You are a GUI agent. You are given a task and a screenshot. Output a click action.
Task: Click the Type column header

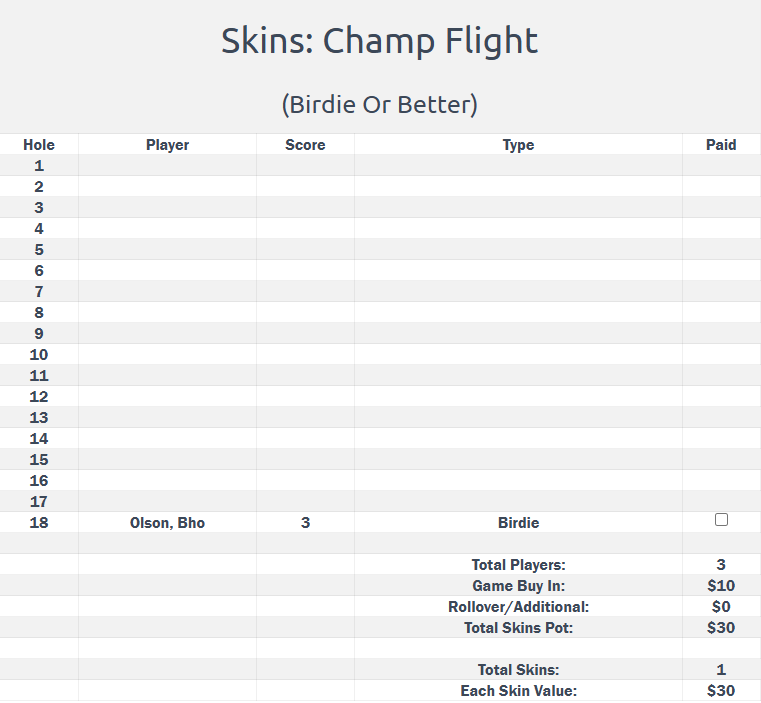coord(518,145)
